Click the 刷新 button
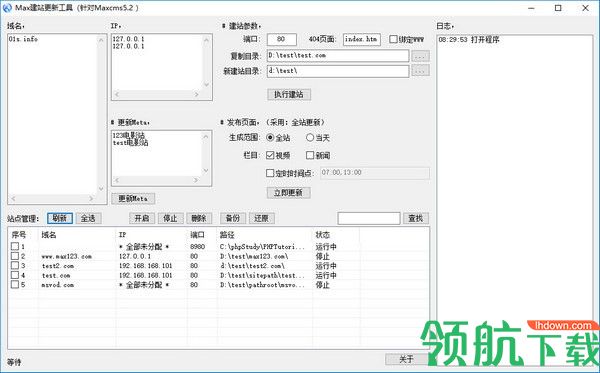Screen dimensions: 600x373 coord(60,218)
